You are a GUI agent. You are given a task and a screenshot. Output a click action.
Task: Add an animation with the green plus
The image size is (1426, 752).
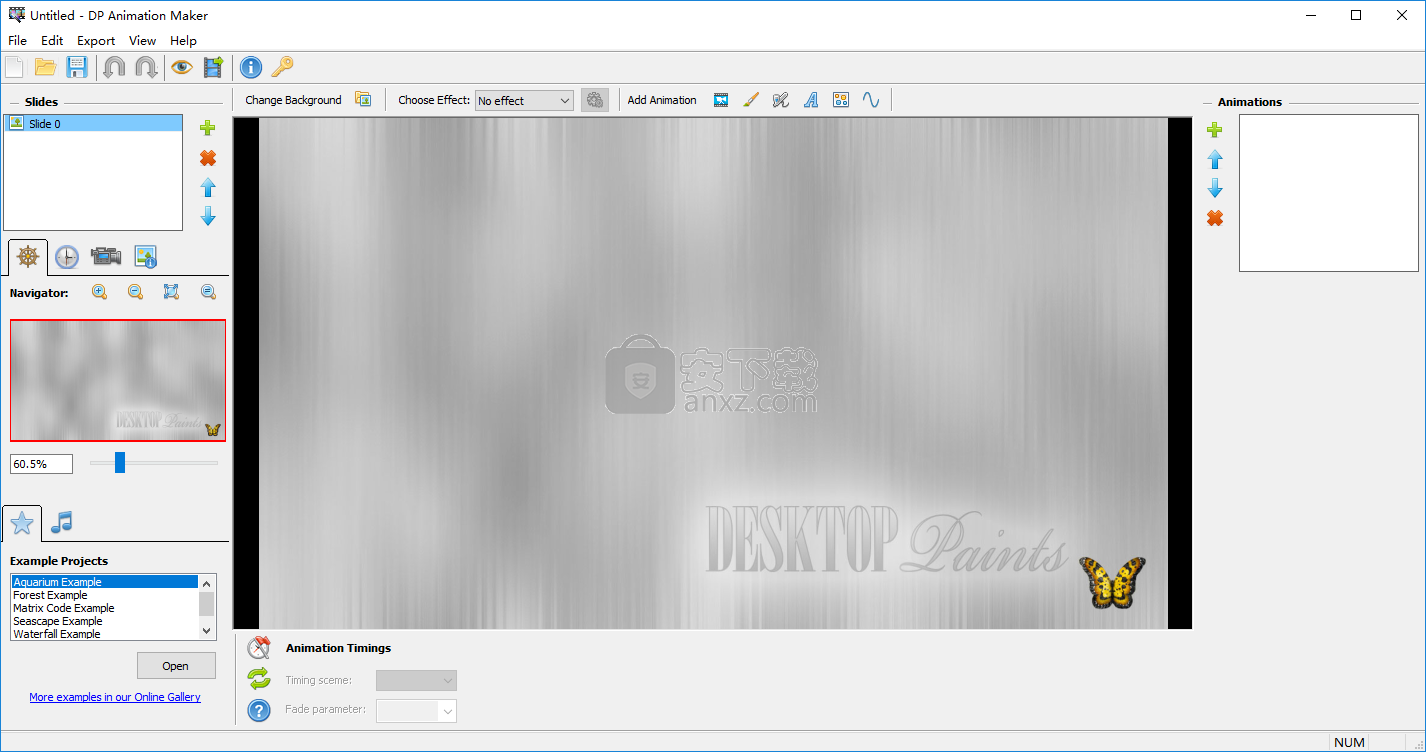pyautogui.click(x=1215, y=130)
